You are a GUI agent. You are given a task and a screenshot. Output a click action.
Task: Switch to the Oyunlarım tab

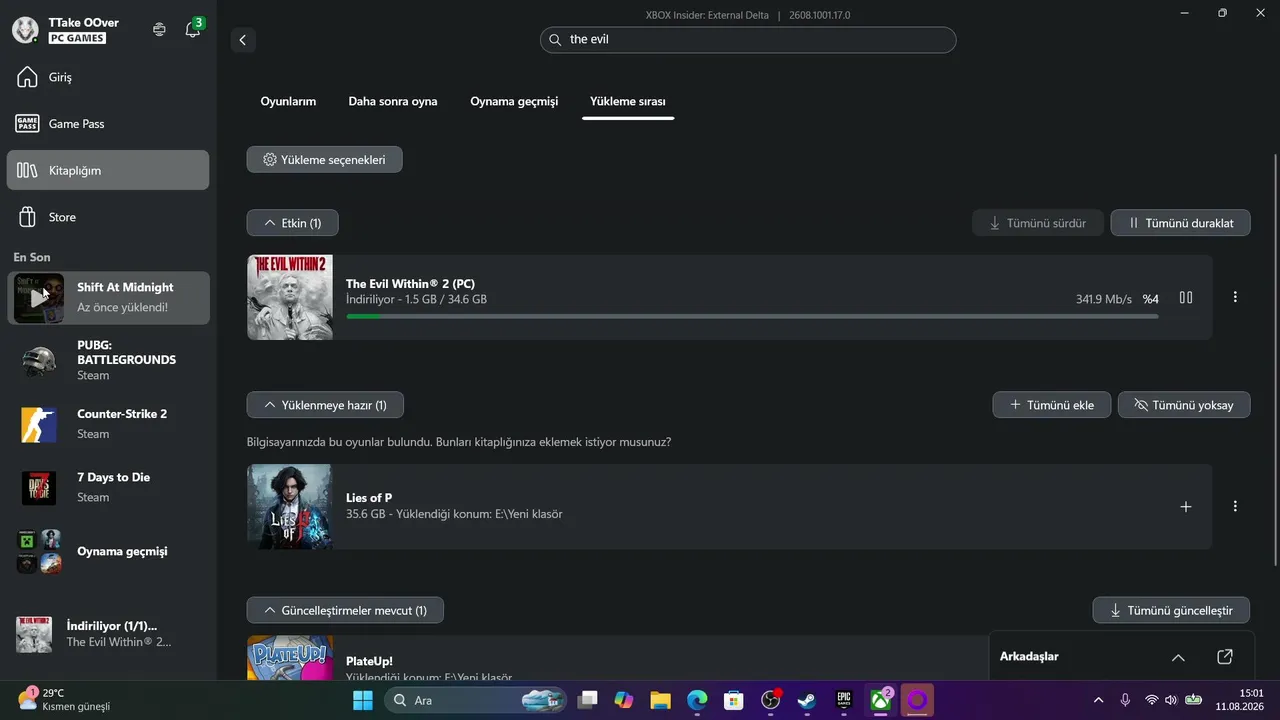[288, 101]
